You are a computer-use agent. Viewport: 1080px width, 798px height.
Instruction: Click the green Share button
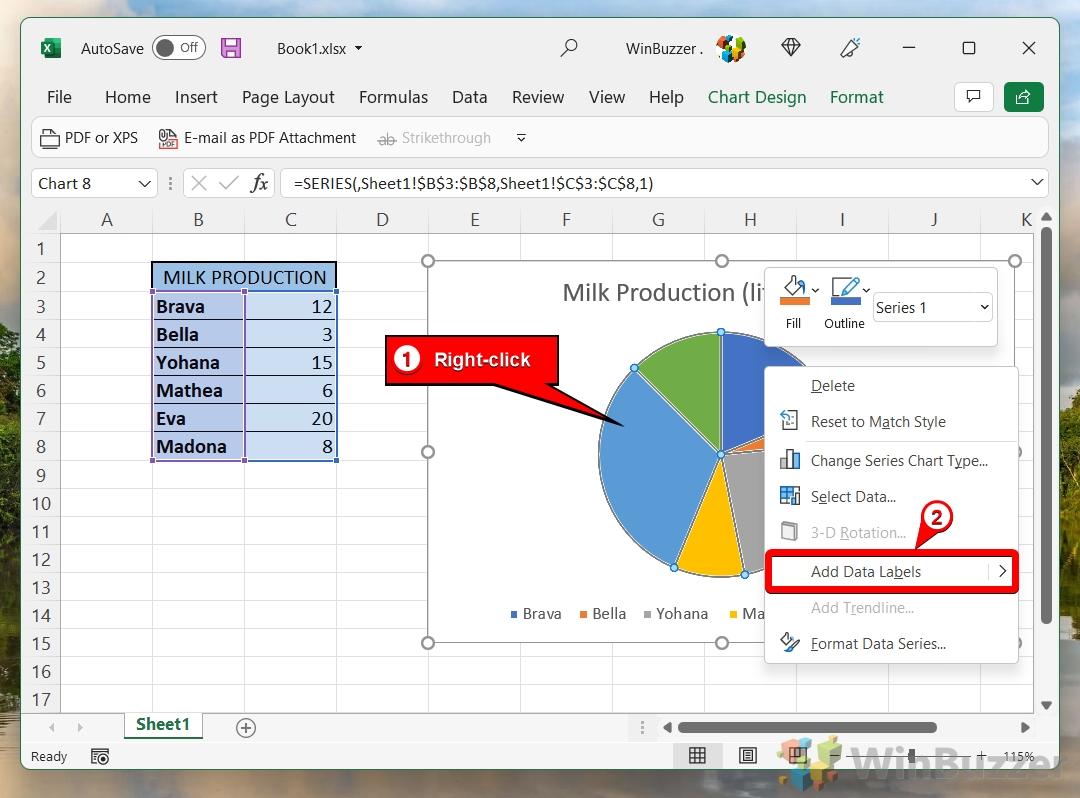pos(1023,97)
